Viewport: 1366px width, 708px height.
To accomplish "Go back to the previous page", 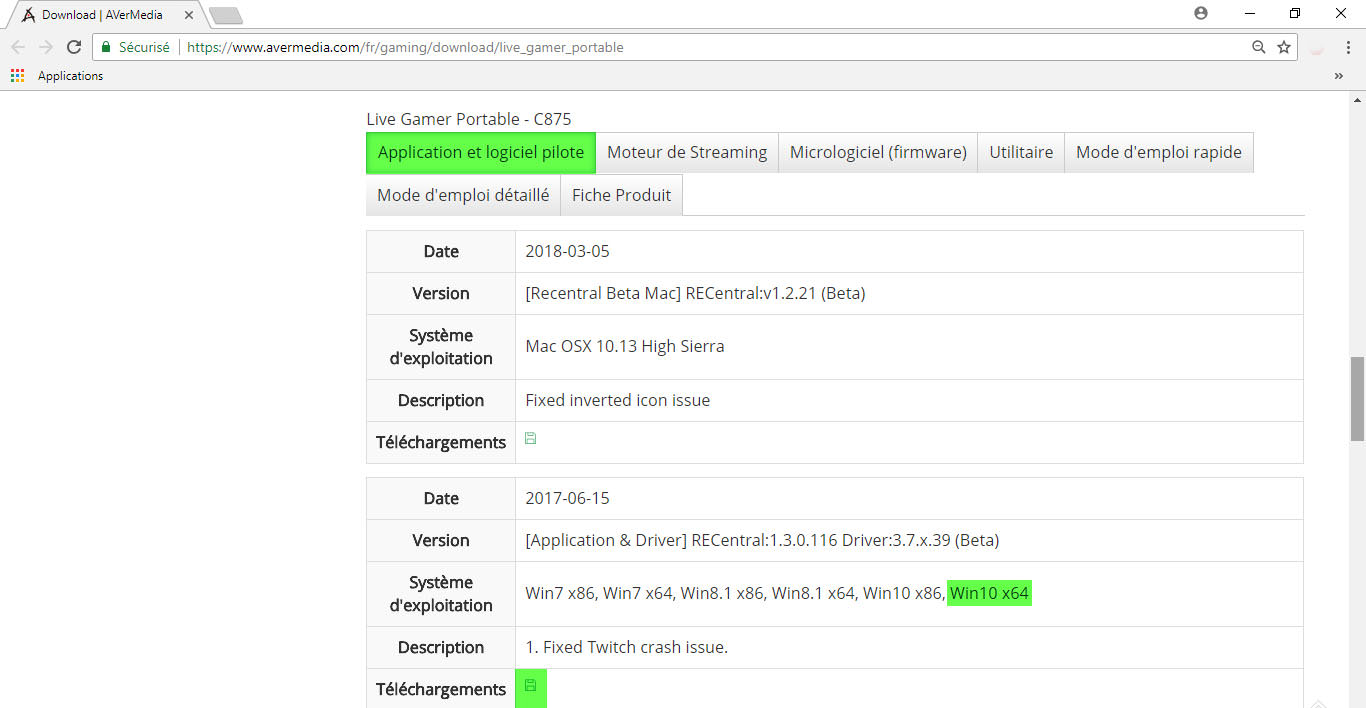I will click(18, 47).
